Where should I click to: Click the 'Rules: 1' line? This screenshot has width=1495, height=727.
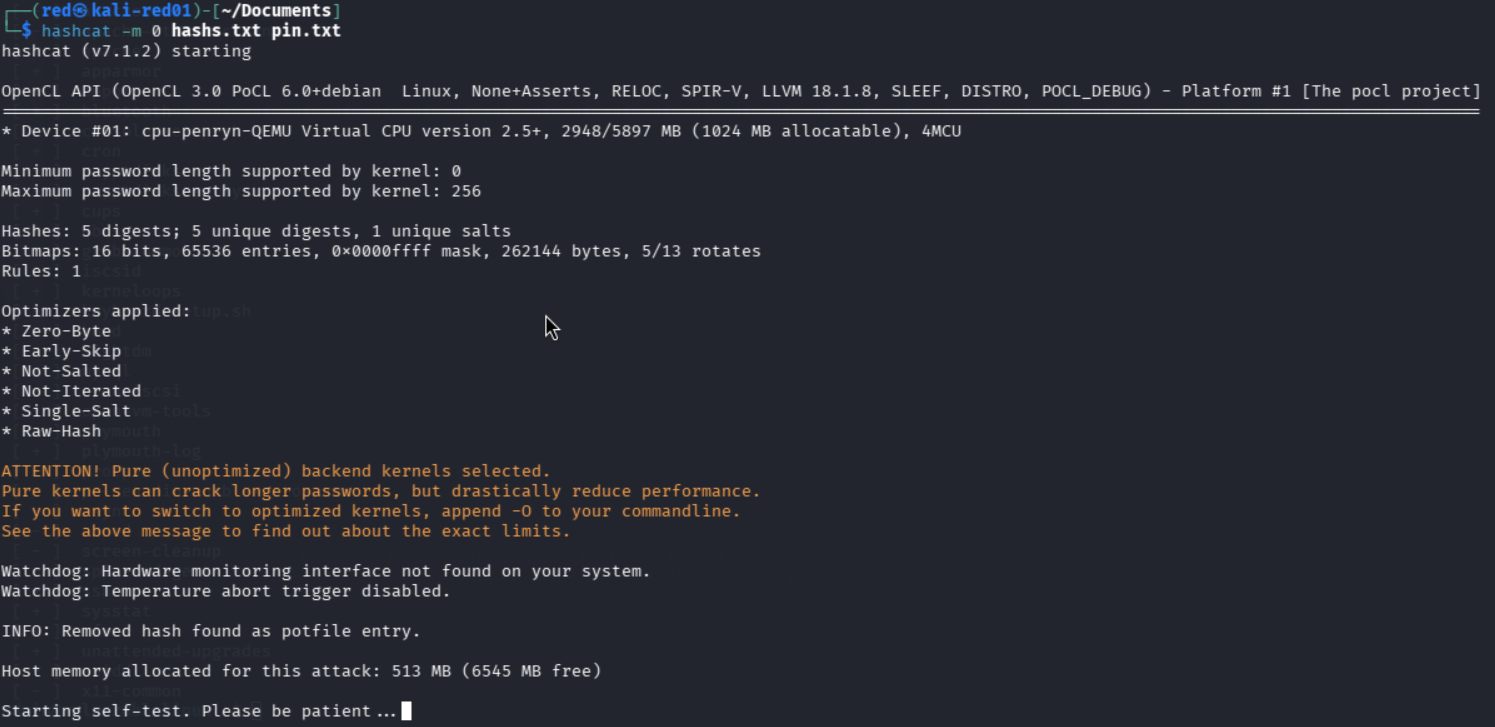[x=41, y=271]
